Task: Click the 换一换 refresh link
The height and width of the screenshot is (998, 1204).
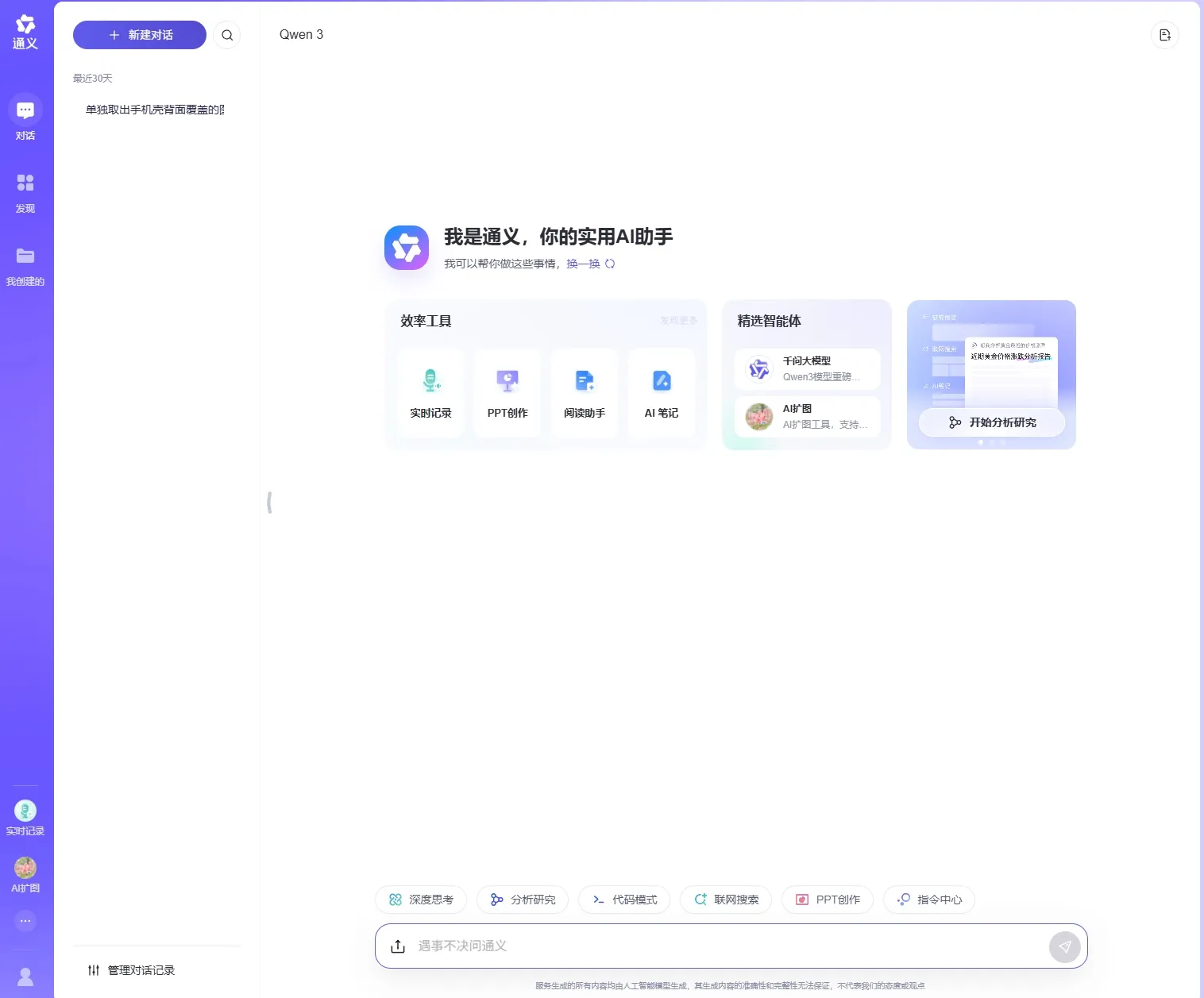Action: pos(591,264)
